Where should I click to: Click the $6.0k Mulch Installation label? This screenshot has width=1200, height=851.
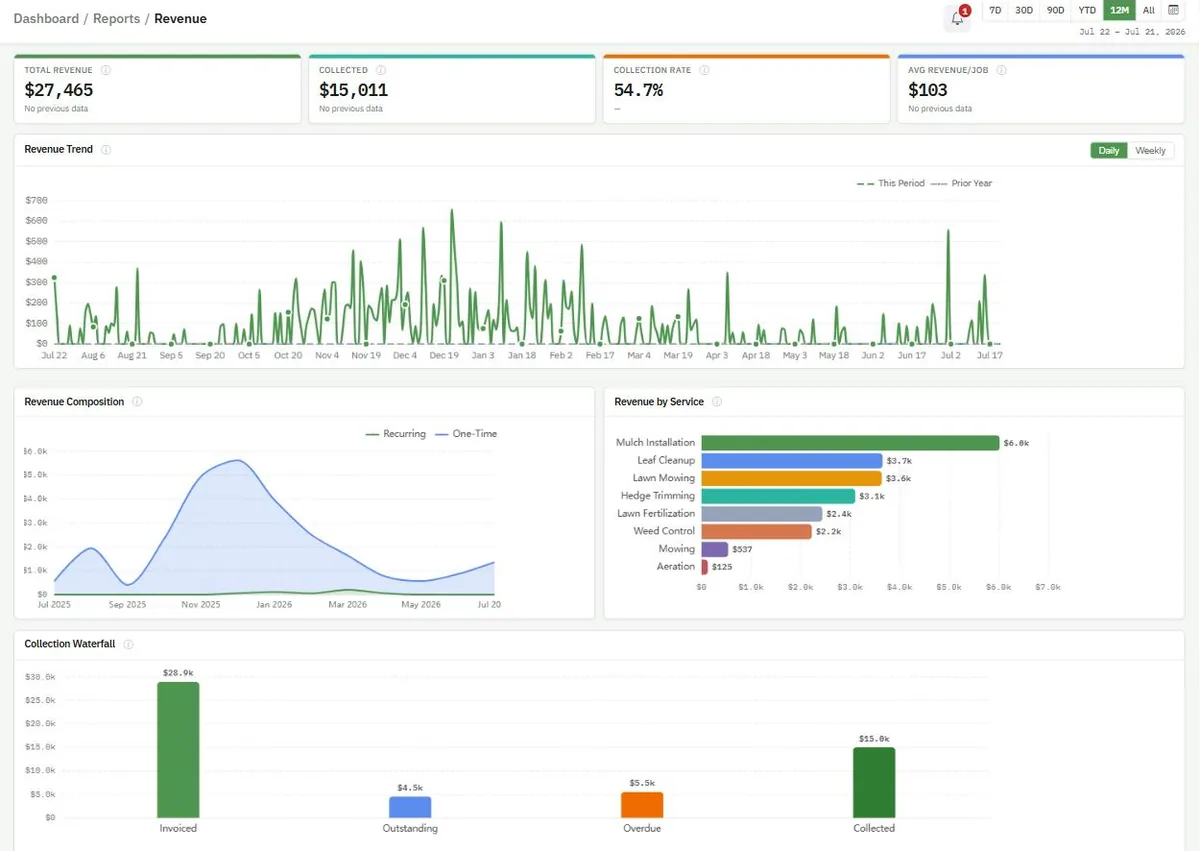pyautogui.click(x=1016, y=443)
